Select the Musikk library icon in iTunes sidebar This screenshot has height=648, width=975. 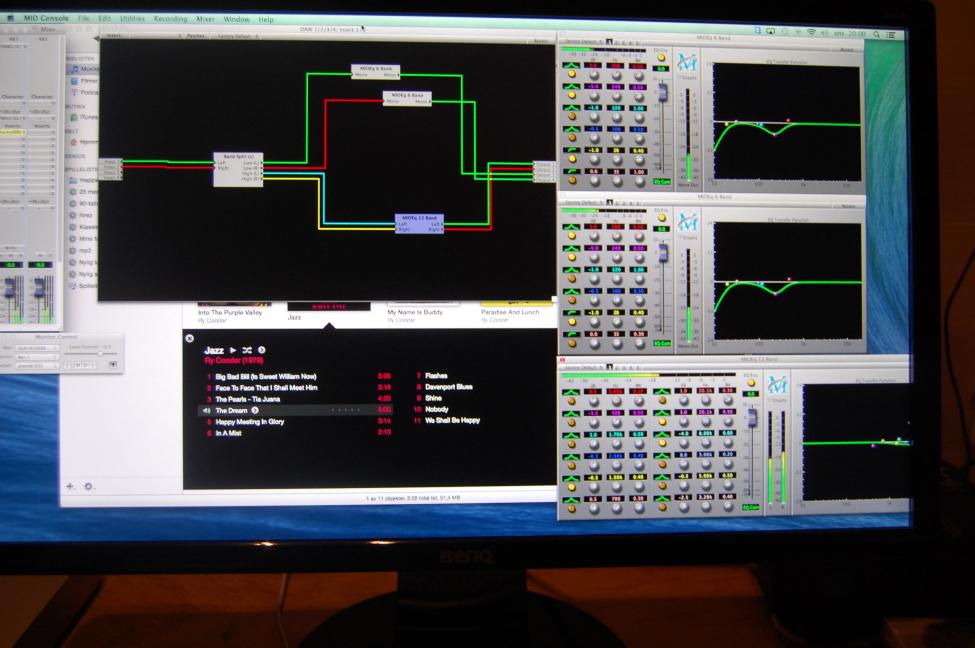tap(75, 69)
